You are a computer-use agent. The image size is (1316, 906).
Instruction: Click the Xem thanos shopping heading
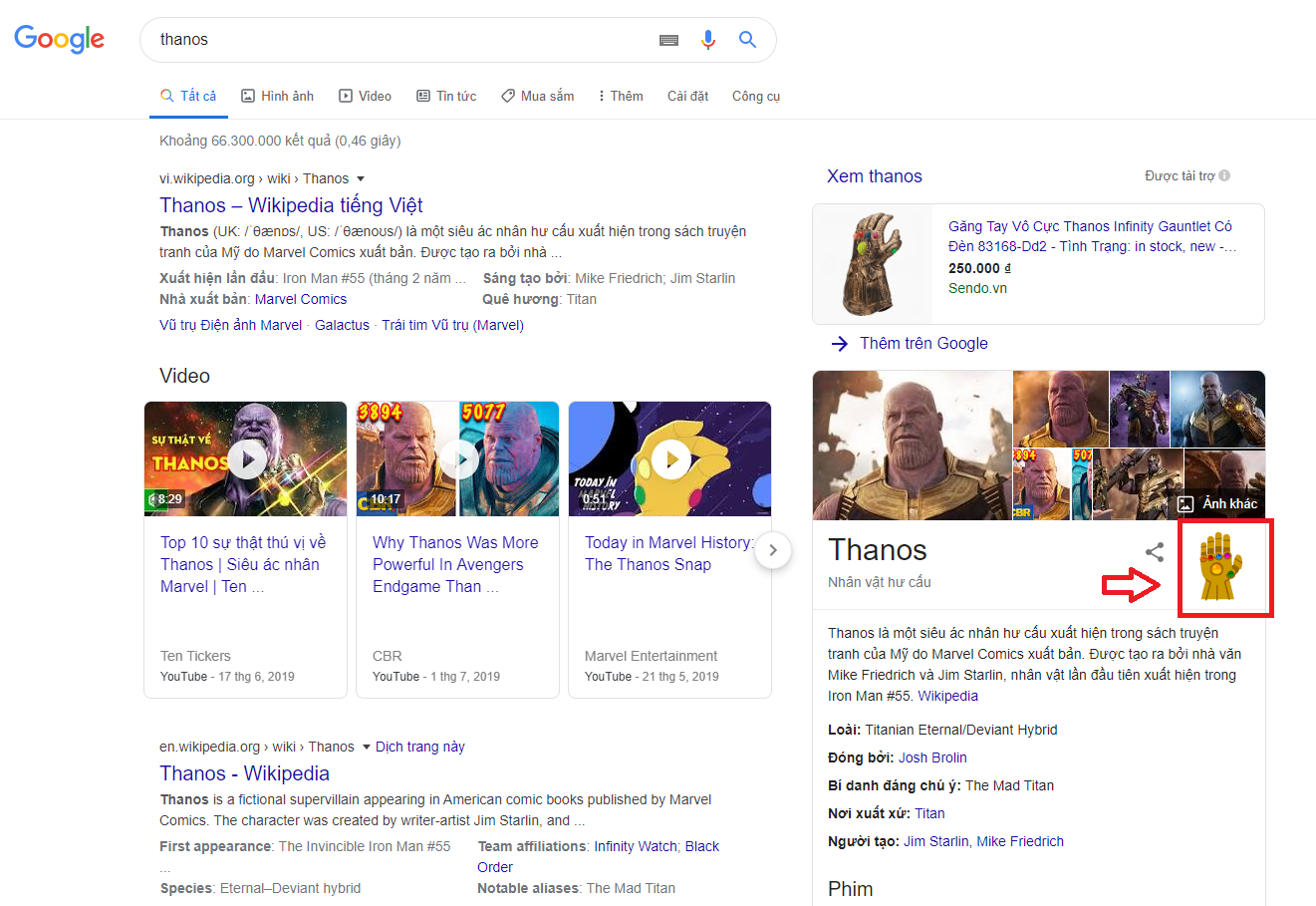point(875,176)
